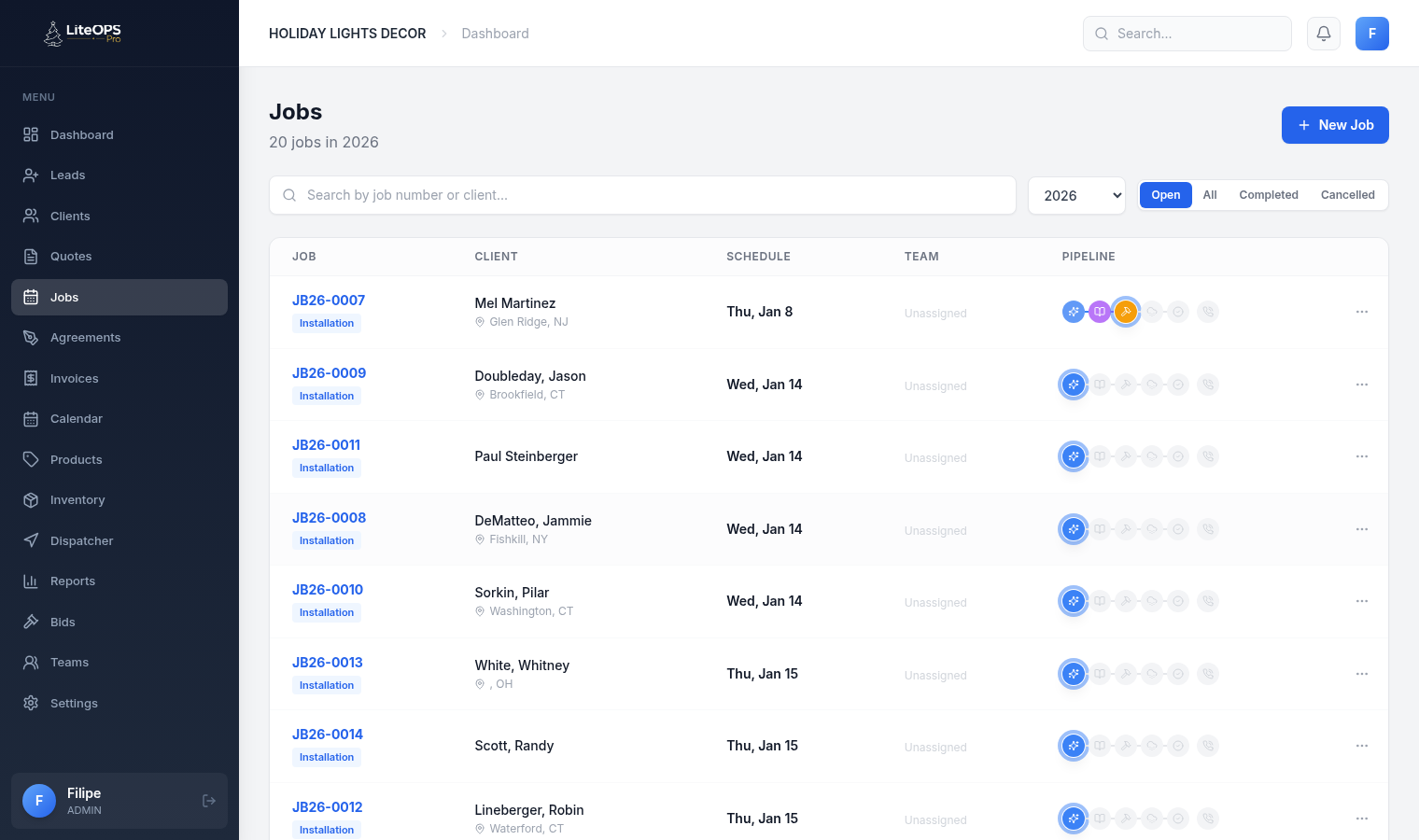The height and width of the screenshot is (840, 1419).
Task: Click the sparkle stage icon for JB26-0011
Action: click(x=1074, y=456)
